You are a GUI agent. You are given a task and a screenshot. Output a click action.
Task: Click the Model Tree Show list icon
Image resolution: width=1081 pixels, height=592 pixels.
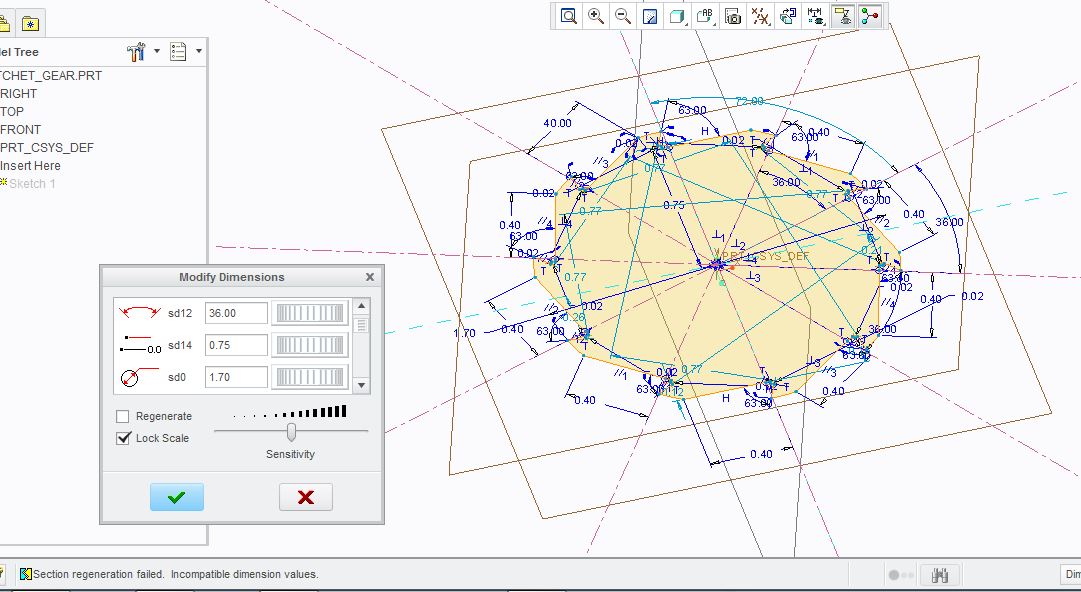coord(178,52)
